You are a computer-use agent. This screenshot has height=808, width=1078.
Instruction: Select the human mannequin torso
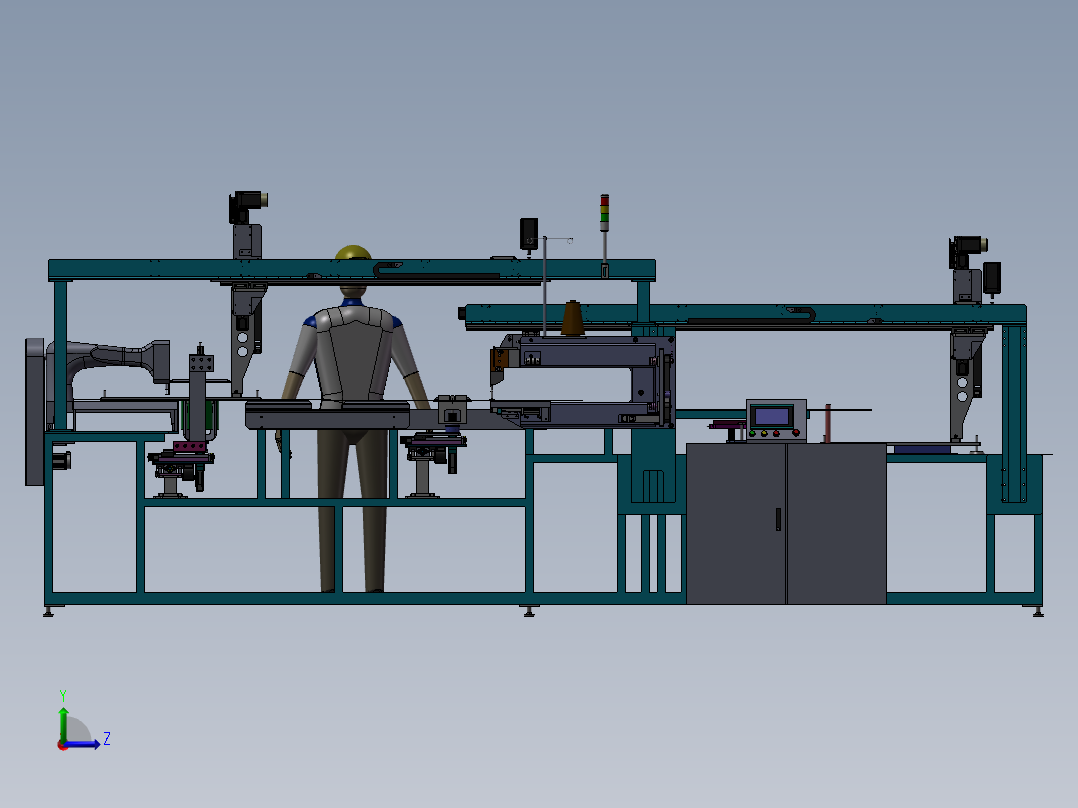353,353
